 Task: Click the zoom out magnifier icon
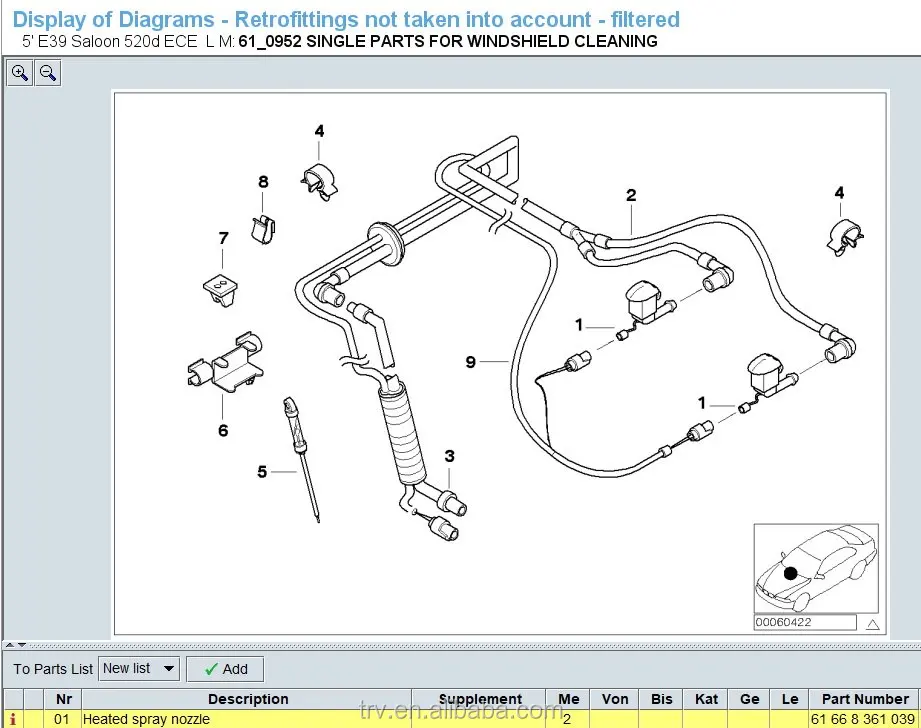tap(48, 73)
